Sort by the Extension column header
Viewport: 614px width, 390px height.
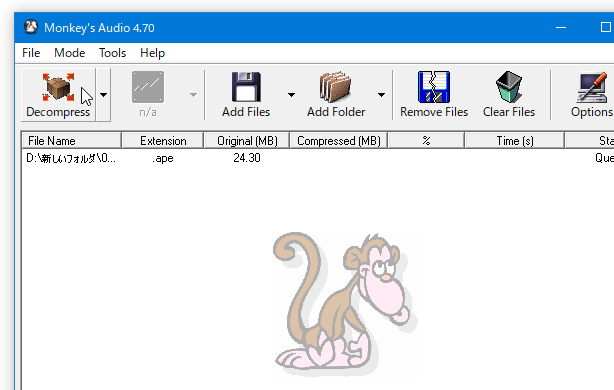coord(163,141)
